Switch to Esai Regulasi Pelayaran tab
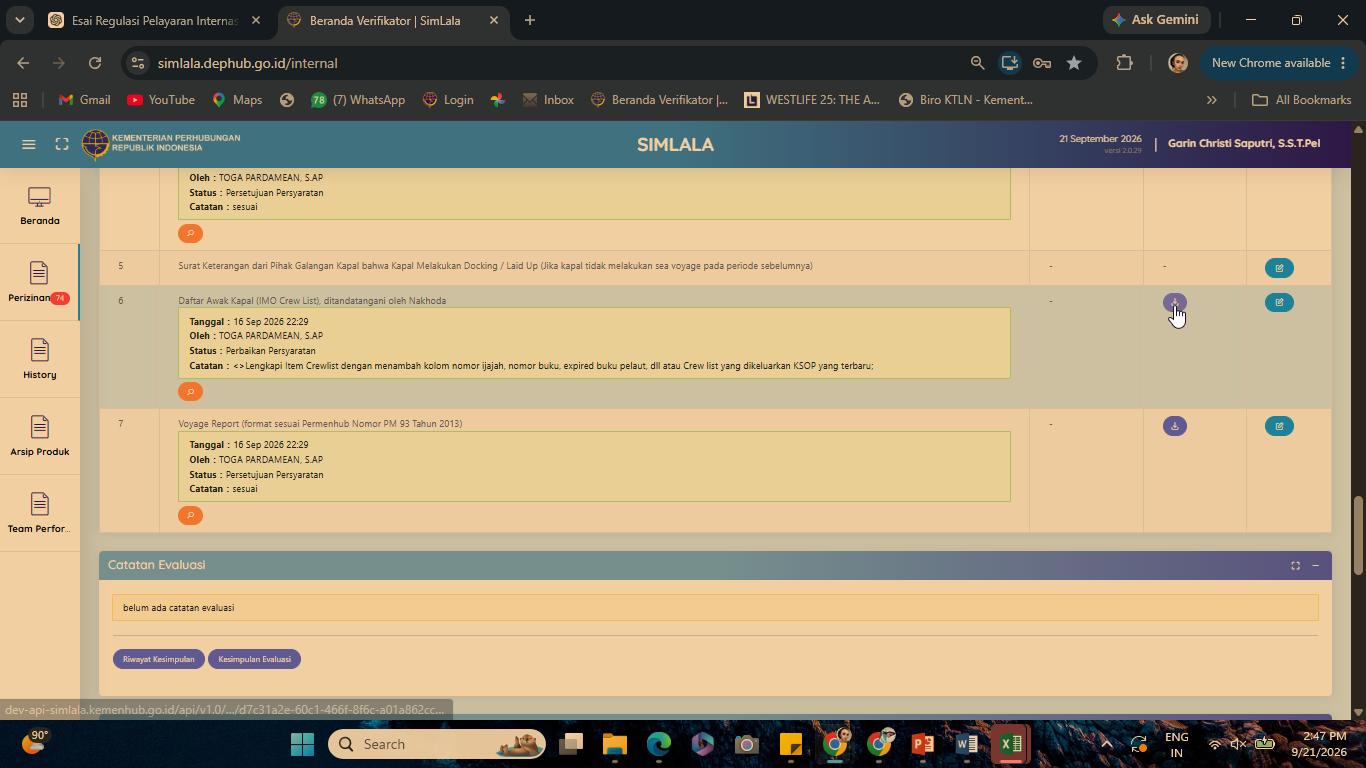The width and height of the screenshot is (1366, 768). click(155, 20)
